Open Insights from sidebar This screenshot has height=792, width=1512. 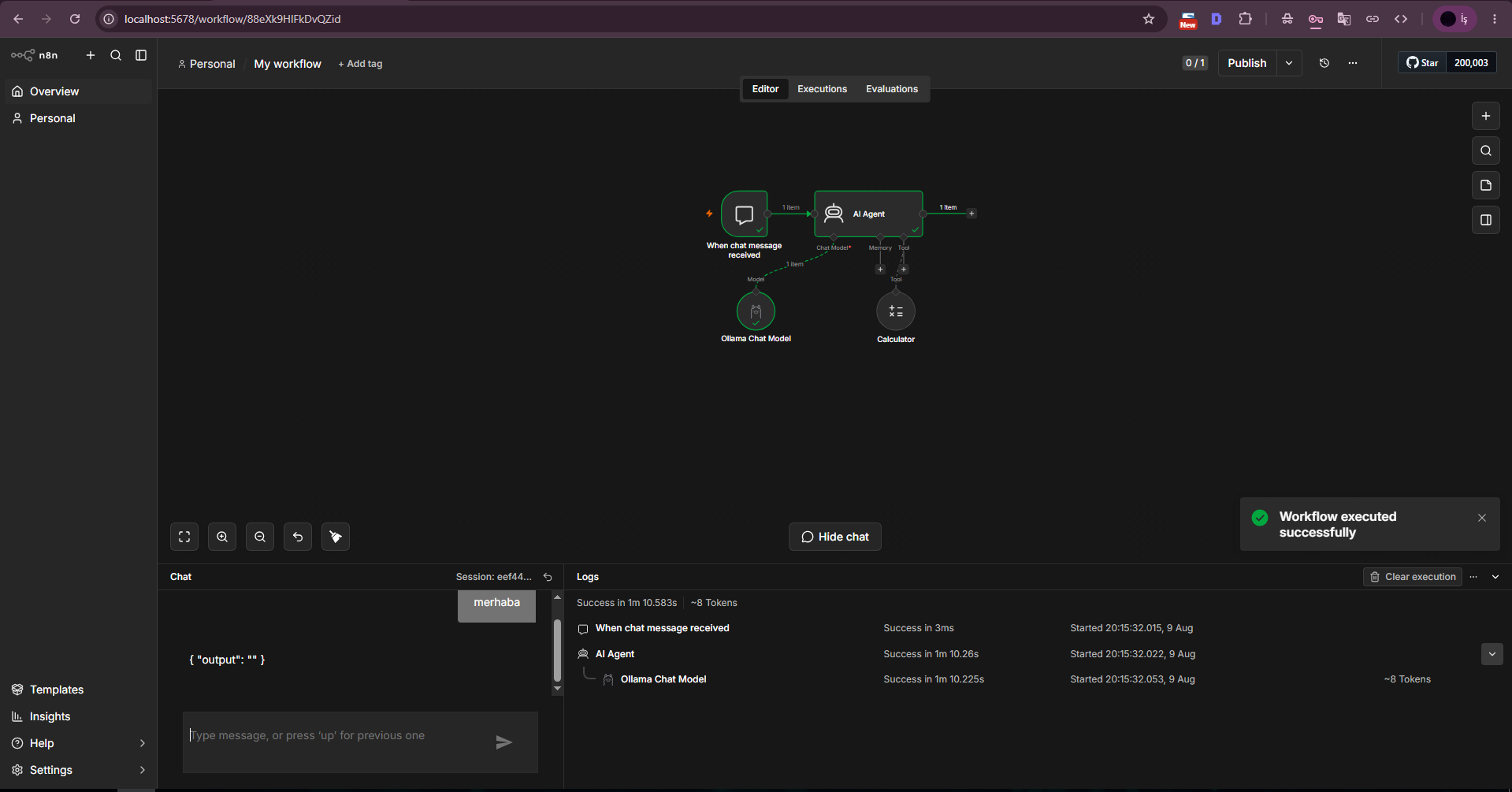pyautogui.click(x=78, y=716)
